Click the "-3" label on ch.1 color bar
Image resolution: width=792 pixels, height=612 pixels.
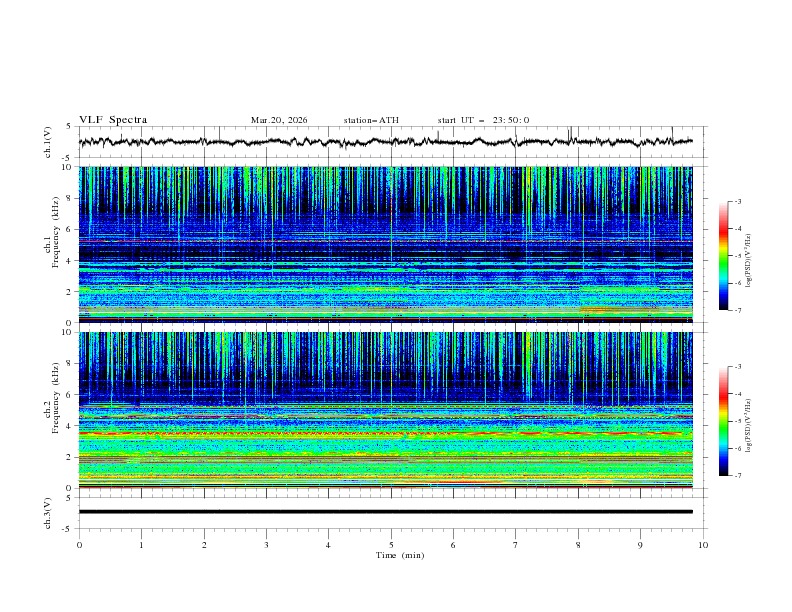coord(738,201)
